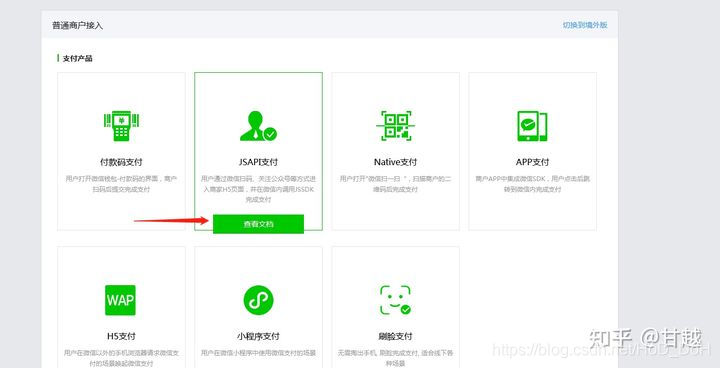Click the 小程序支付 mini program icon
720x368 pixels.
(258, 300)
